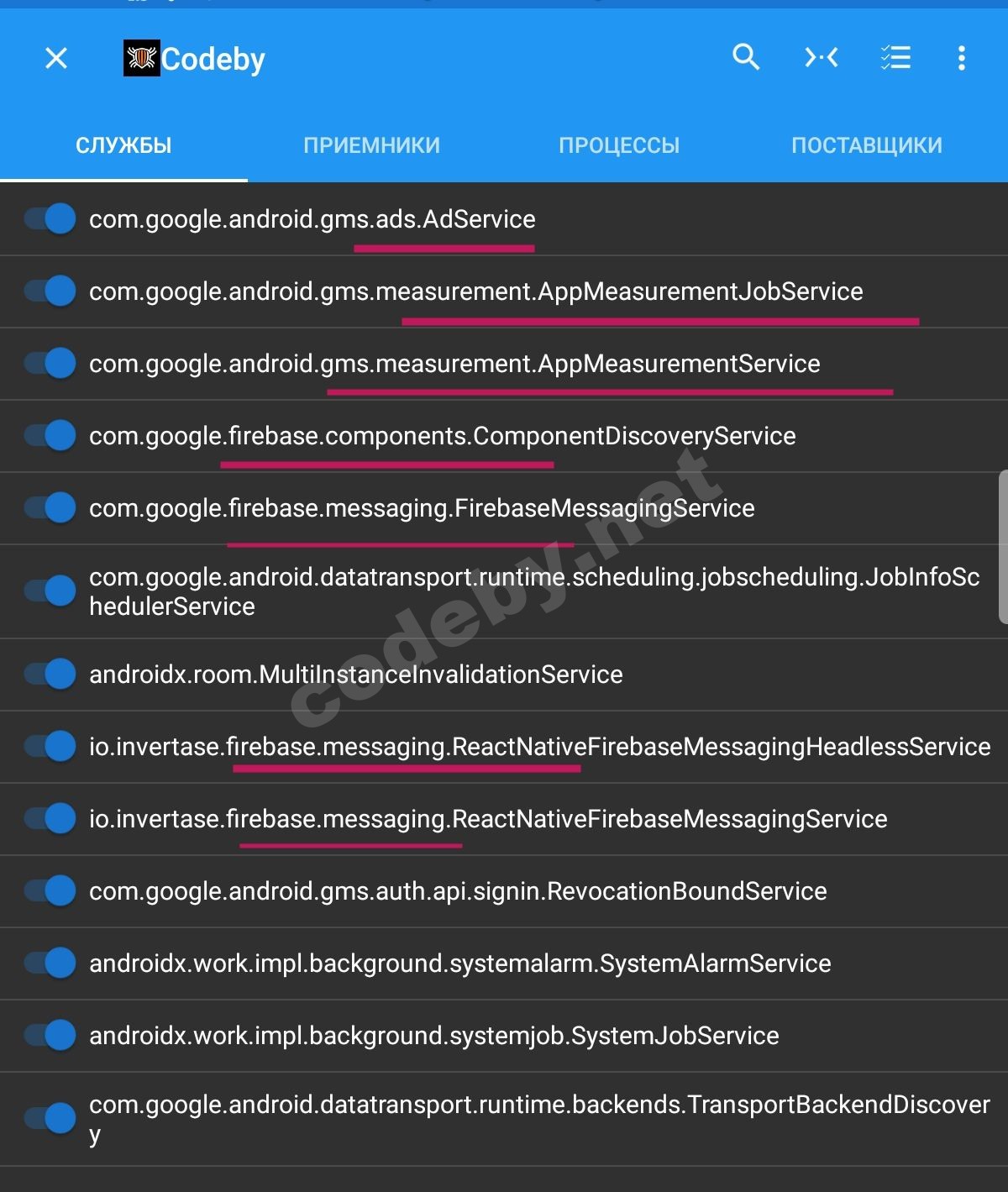Open the measurement.AppMeasurementService entry
The height and width of the screenshot is (1192, 1008).
click(454, 364)
